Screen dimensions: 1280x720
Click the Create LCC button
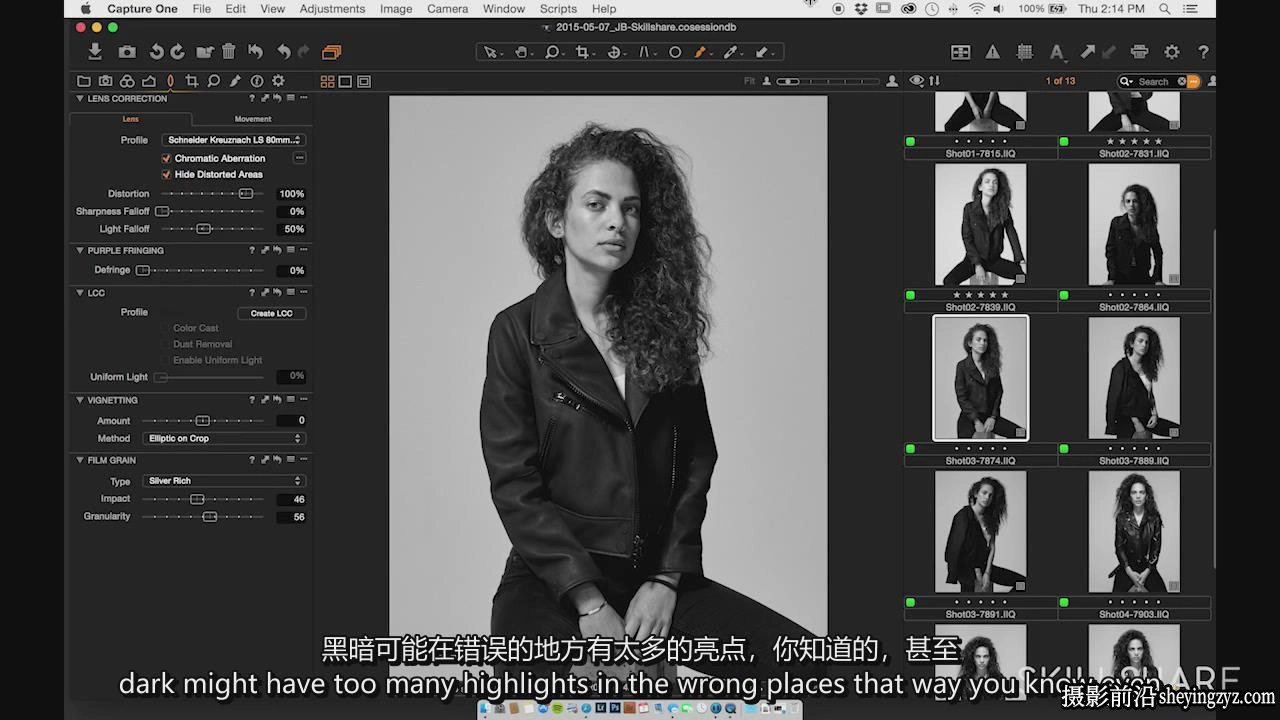(272, 313)
